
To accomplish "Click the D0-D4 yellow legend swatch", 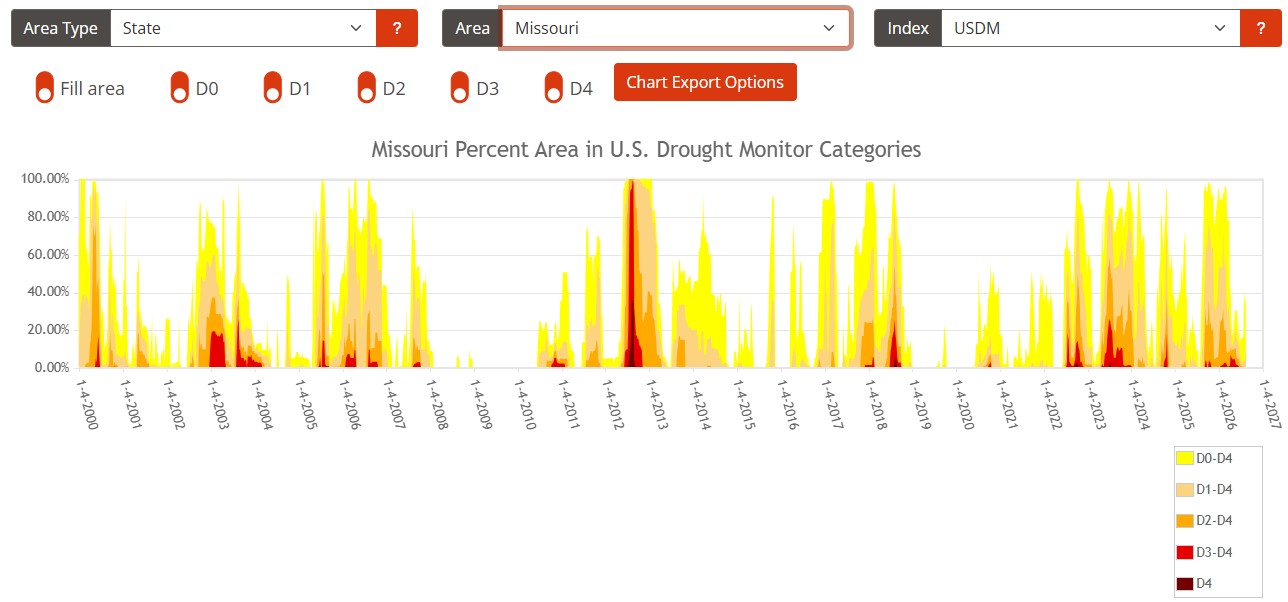I will tap(1185, 458).
